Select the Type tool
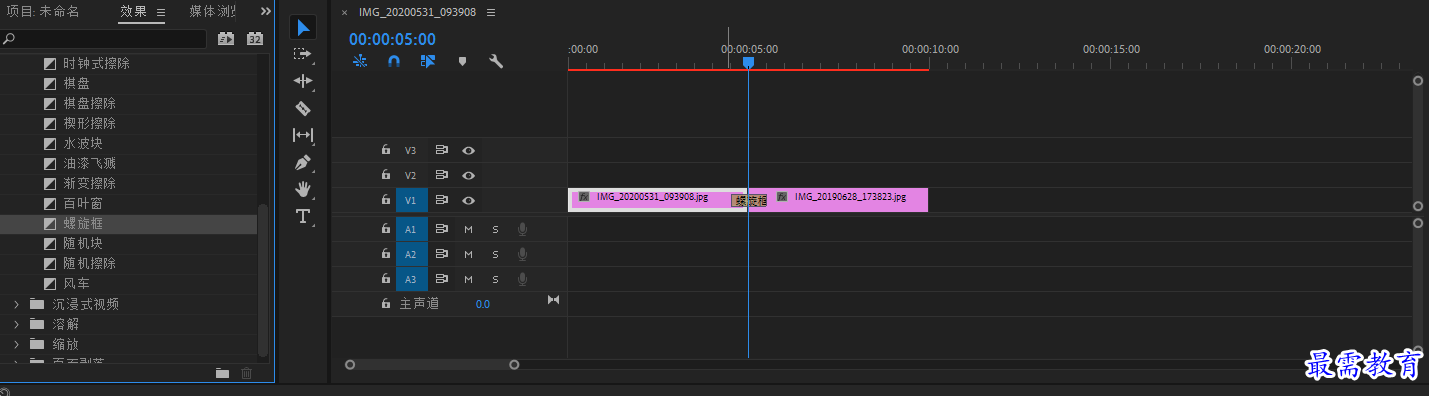Image resolution: width=1429 pixels, height=396 pixels. click(x=303, y=216)
